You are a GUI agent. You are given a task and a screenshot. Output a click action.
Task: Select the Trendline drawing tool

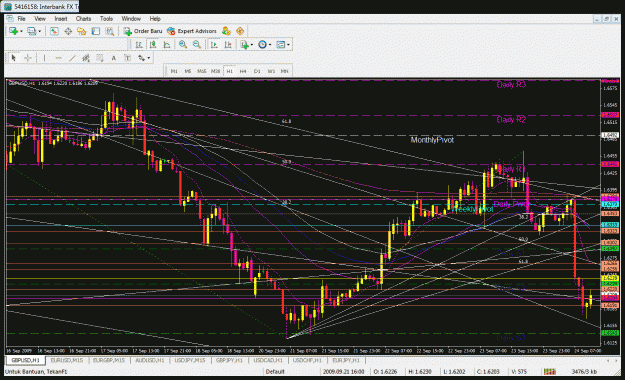72,58
